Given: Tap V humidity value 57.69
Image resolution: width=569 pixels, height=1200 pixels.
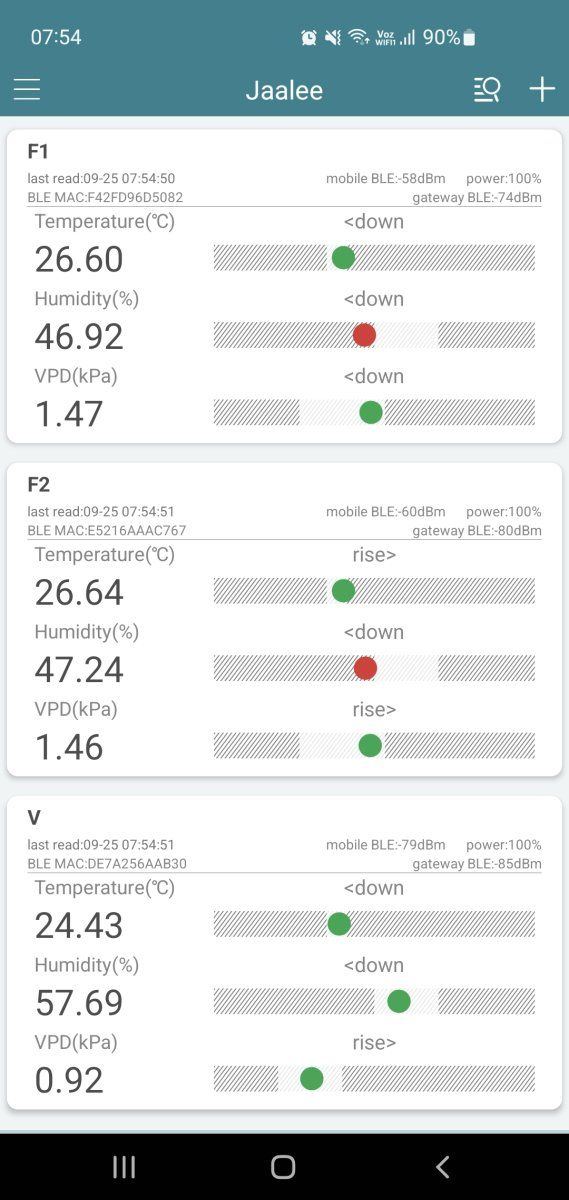Looking at the screenshot, I should (x=79, y=1002).
